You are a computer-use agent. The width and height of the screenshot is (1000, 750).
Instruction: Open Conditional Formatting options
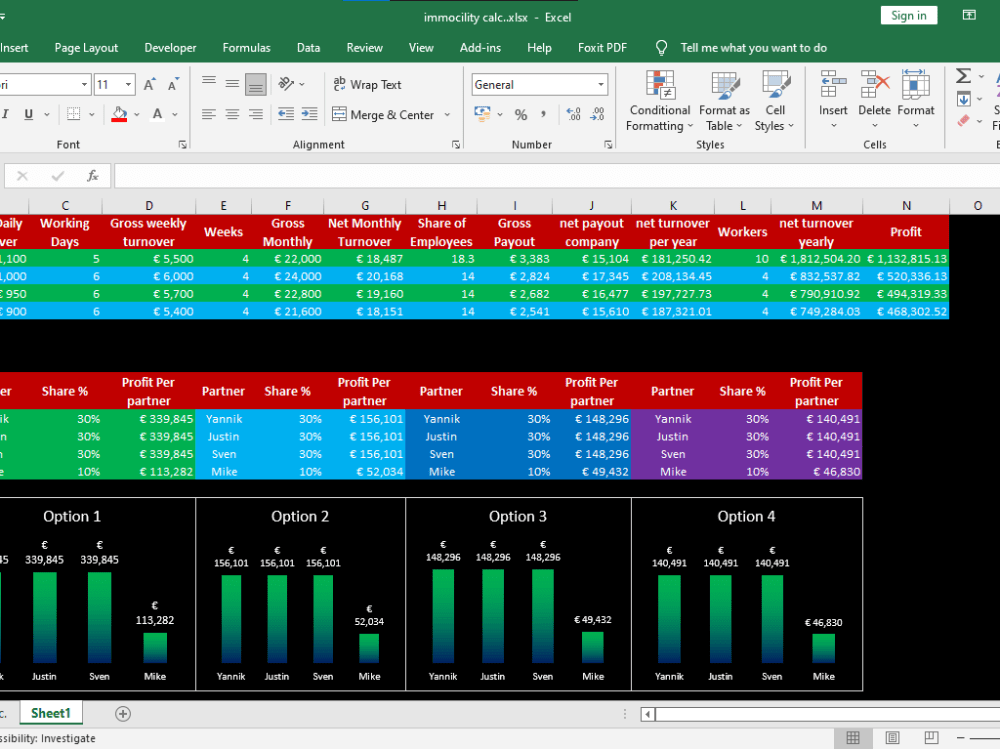click(x=659, y=100)
